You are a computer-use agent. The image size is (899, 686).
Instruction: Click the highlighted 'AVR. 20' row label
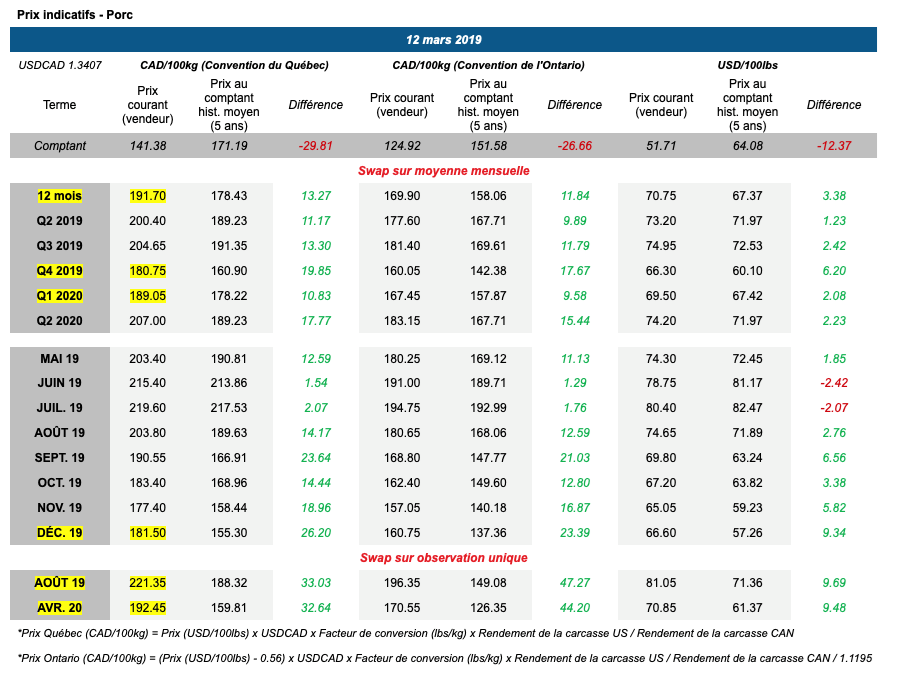[60, 607]
